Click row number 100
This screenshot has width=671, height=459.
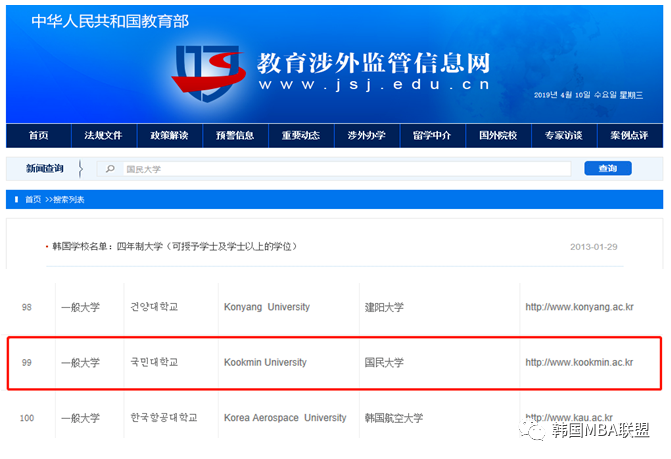point(27,418)
